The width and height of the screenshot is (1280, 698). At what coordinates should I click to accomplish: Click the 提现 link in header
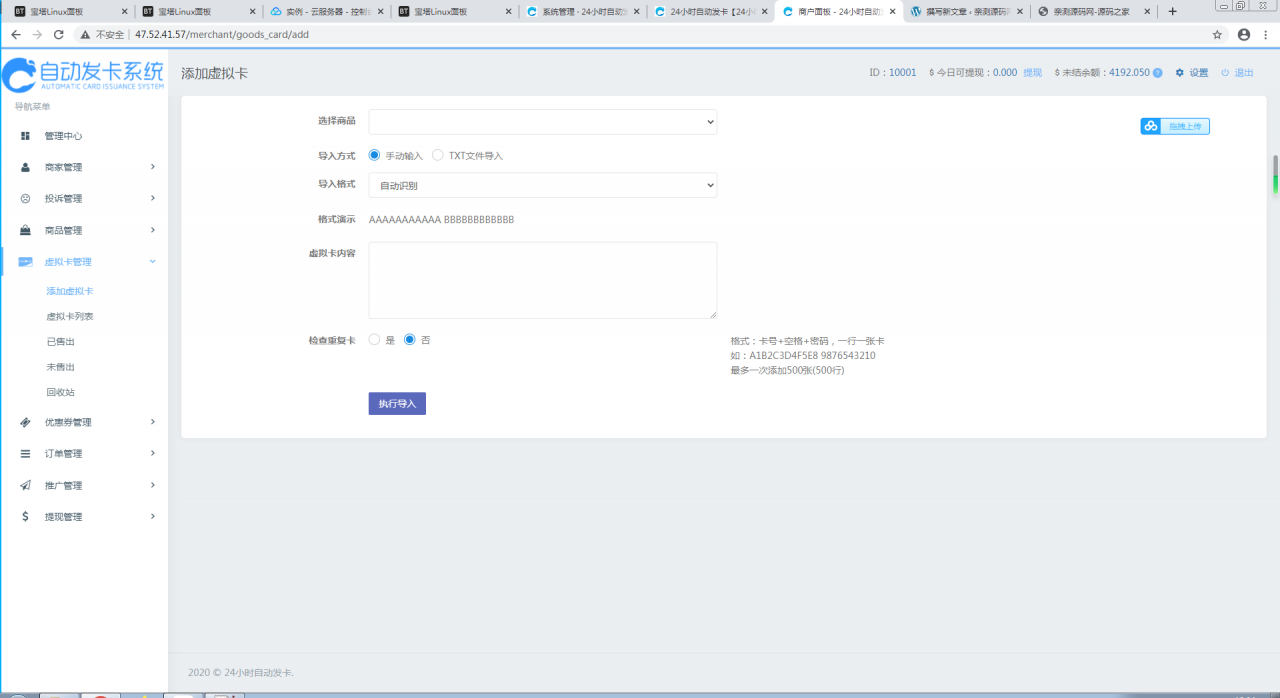tap(1032, 73)
